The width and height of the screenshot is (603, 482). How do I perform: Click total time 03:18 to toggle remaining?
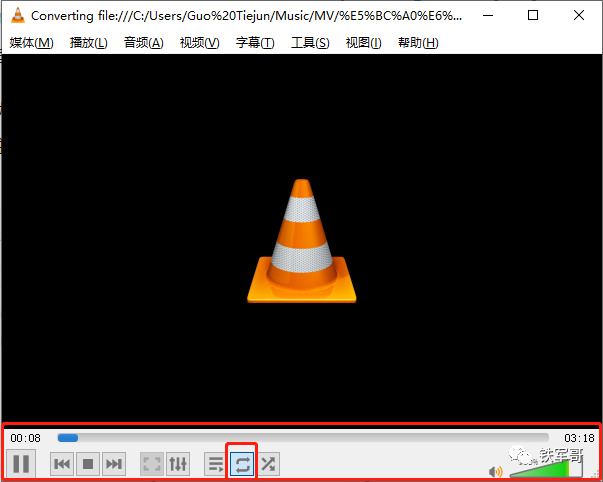point(579,438)
